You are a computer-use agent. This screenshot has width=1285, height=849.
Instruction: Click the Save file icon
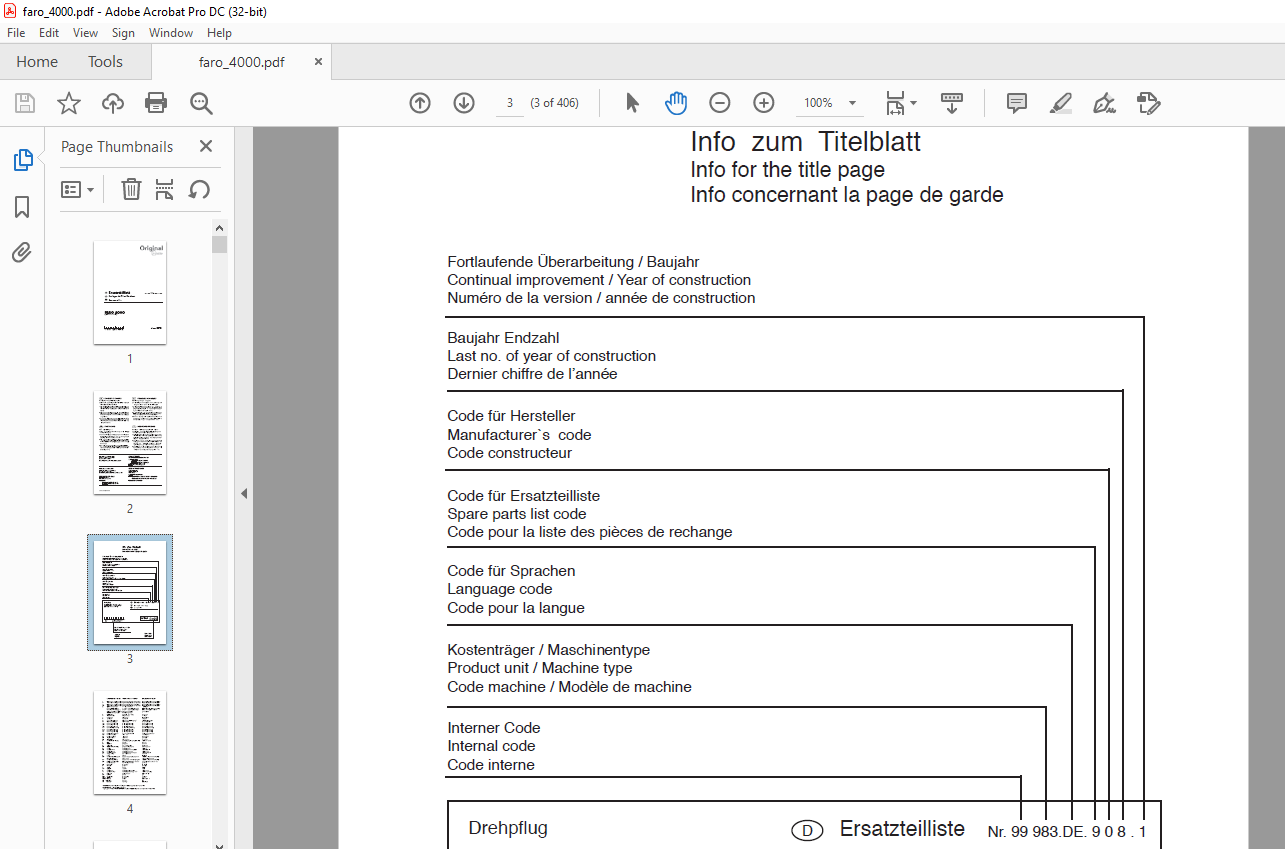tap(25, 103)
